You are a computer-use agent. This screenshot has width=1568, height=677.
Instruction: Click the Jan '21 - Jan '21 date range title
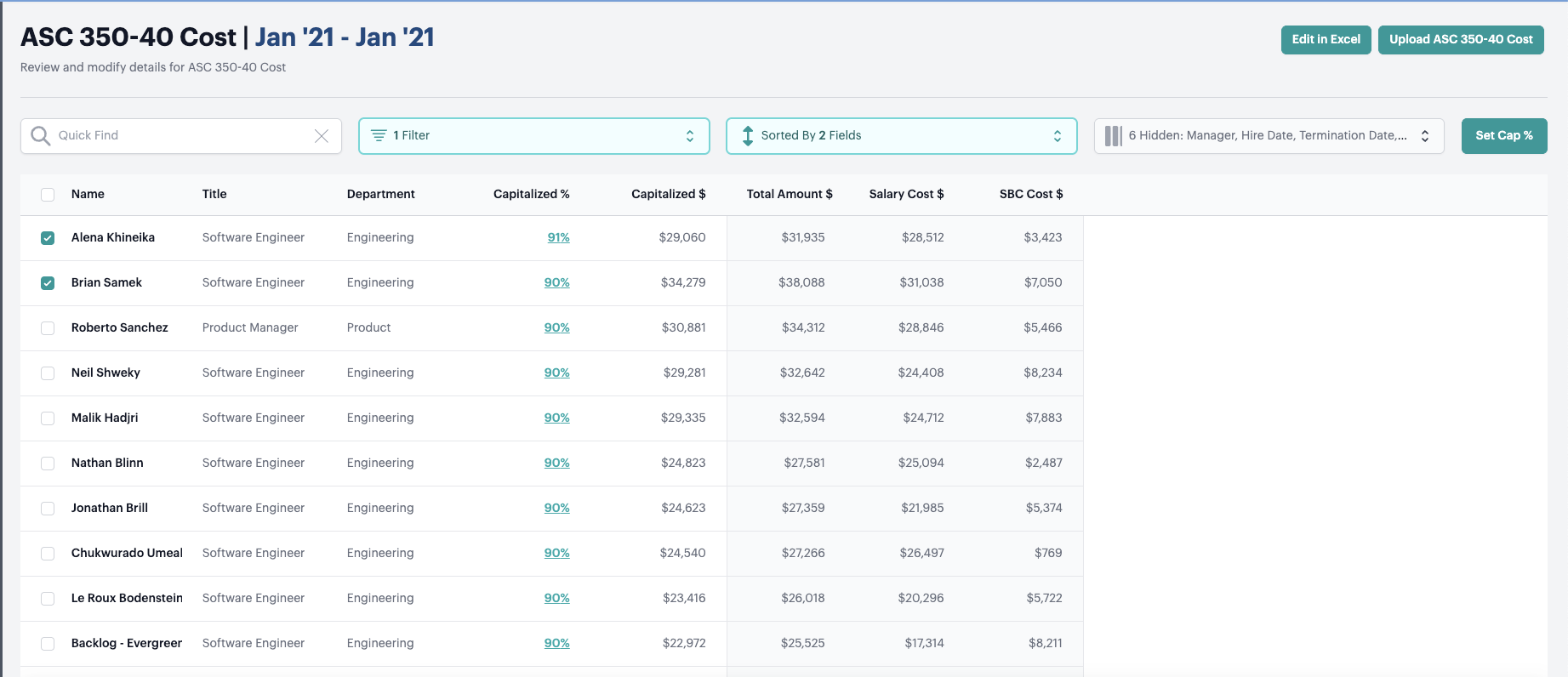point(345,37)
